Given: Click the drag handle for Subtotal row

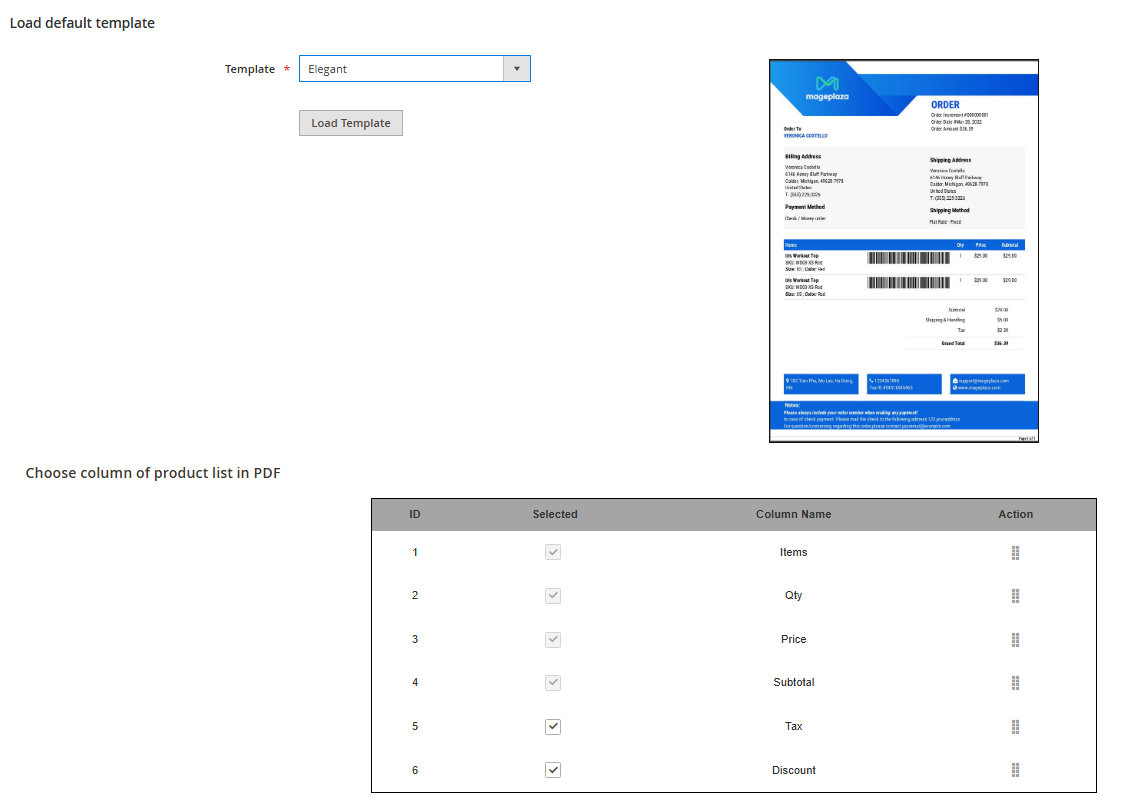Looking at the screenshot, I should (x=1015, y=683).
